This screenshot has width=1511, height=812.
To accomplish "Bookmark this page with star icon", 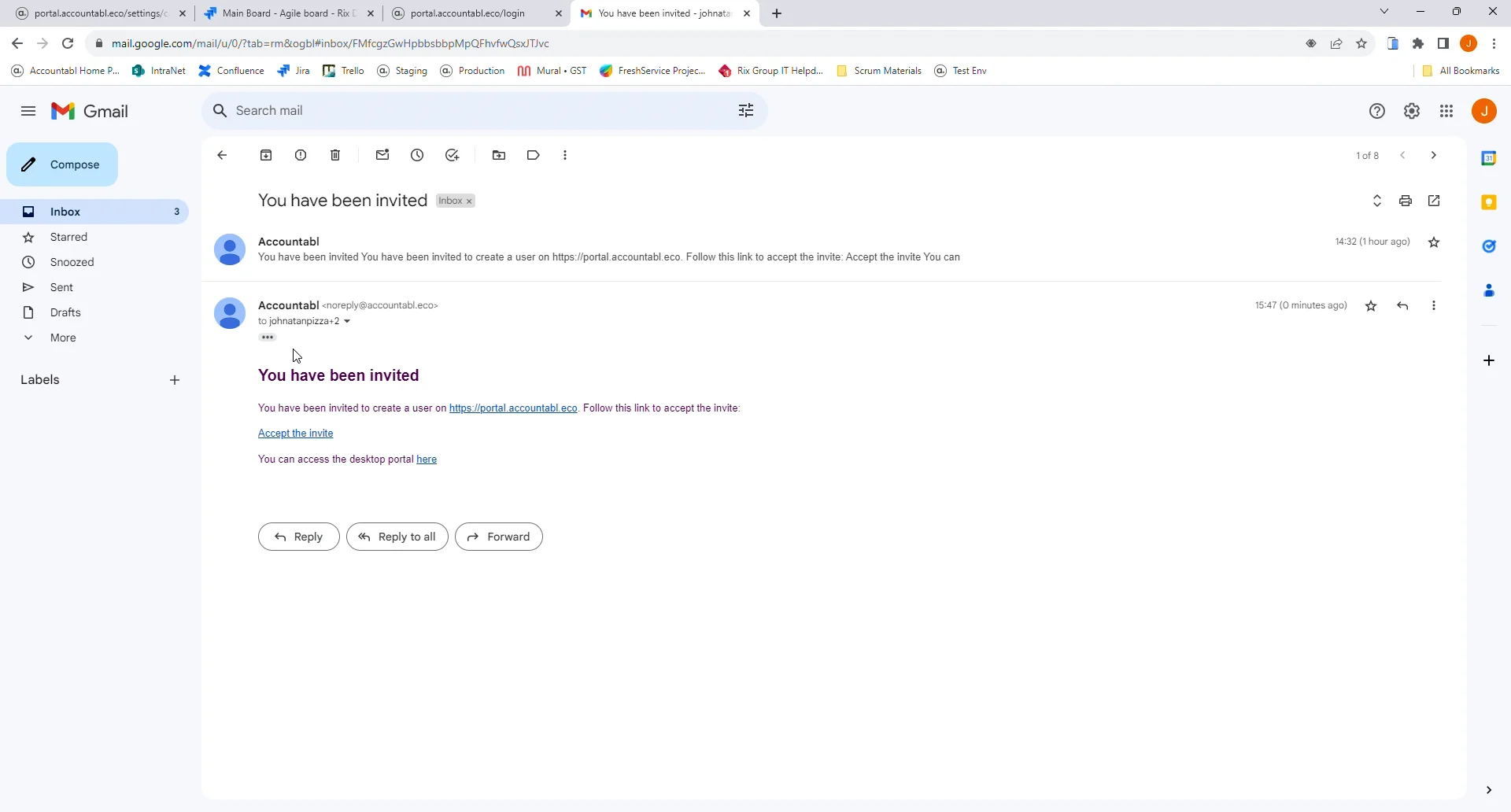I will [x=1361, y=44].
